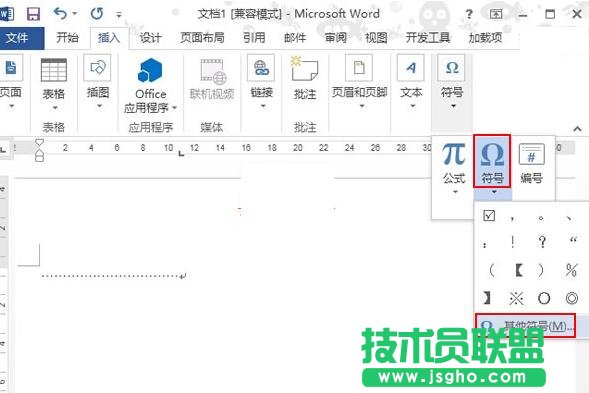Switch to the 页面布局 tab

click(202, 38)
